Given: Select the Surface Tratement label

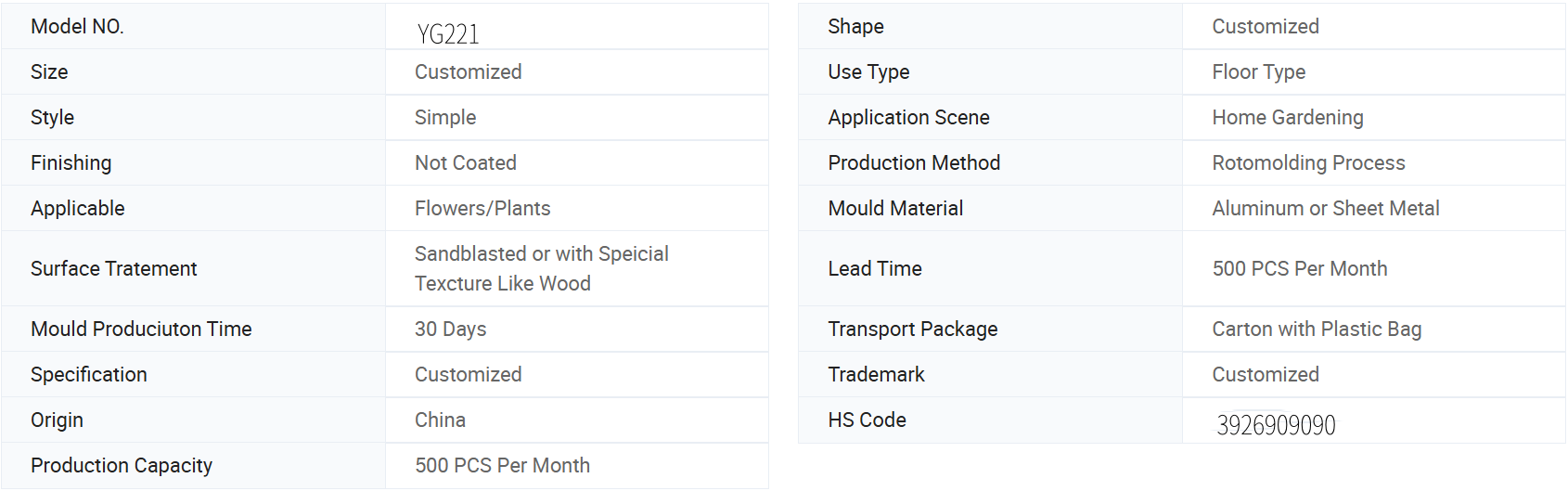Looking at the screenshot, I should coord(114,269).
